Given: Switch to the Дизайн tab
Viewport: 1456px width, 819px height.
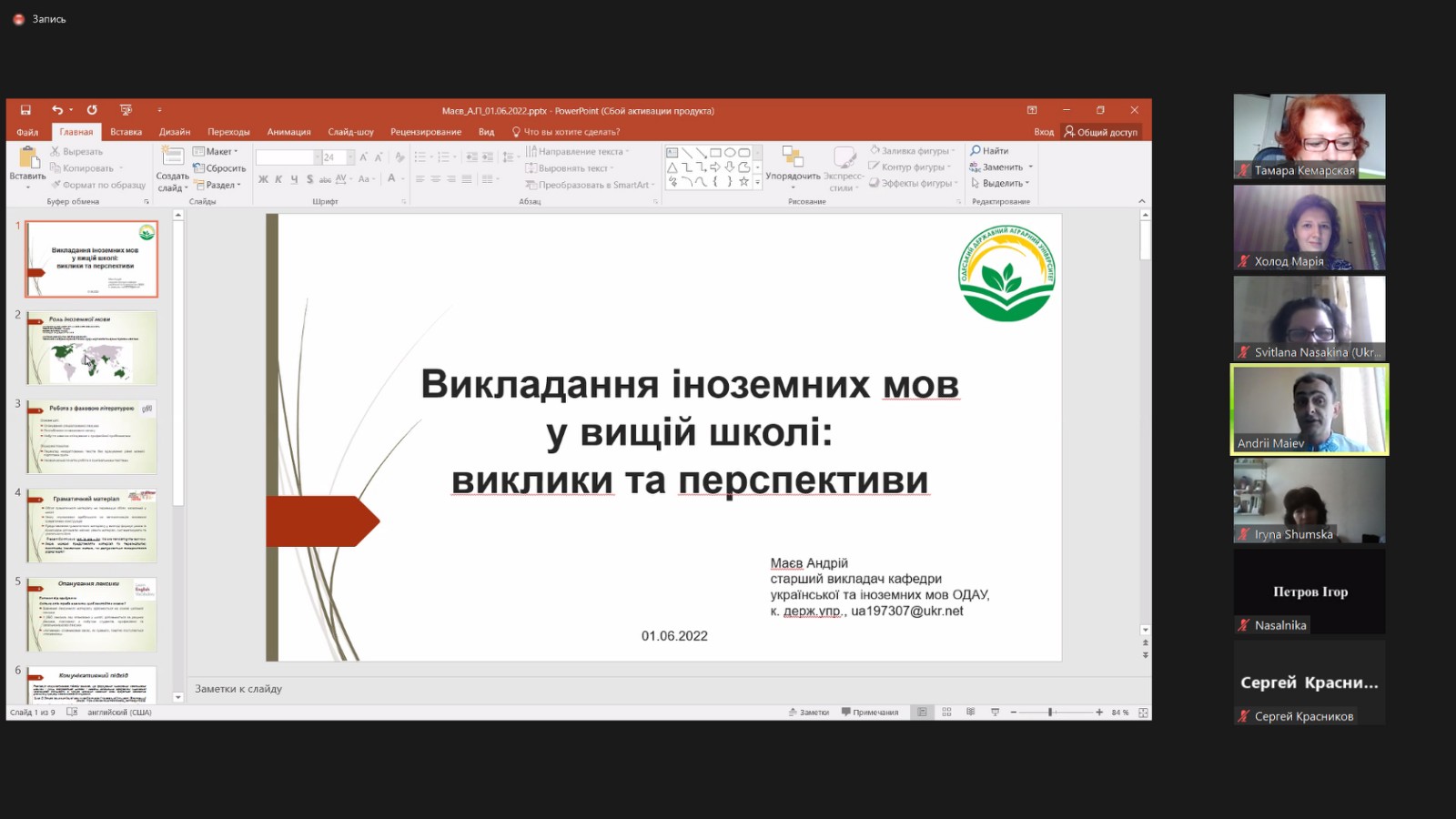Looking at the screenshot, I should [175, 132].
